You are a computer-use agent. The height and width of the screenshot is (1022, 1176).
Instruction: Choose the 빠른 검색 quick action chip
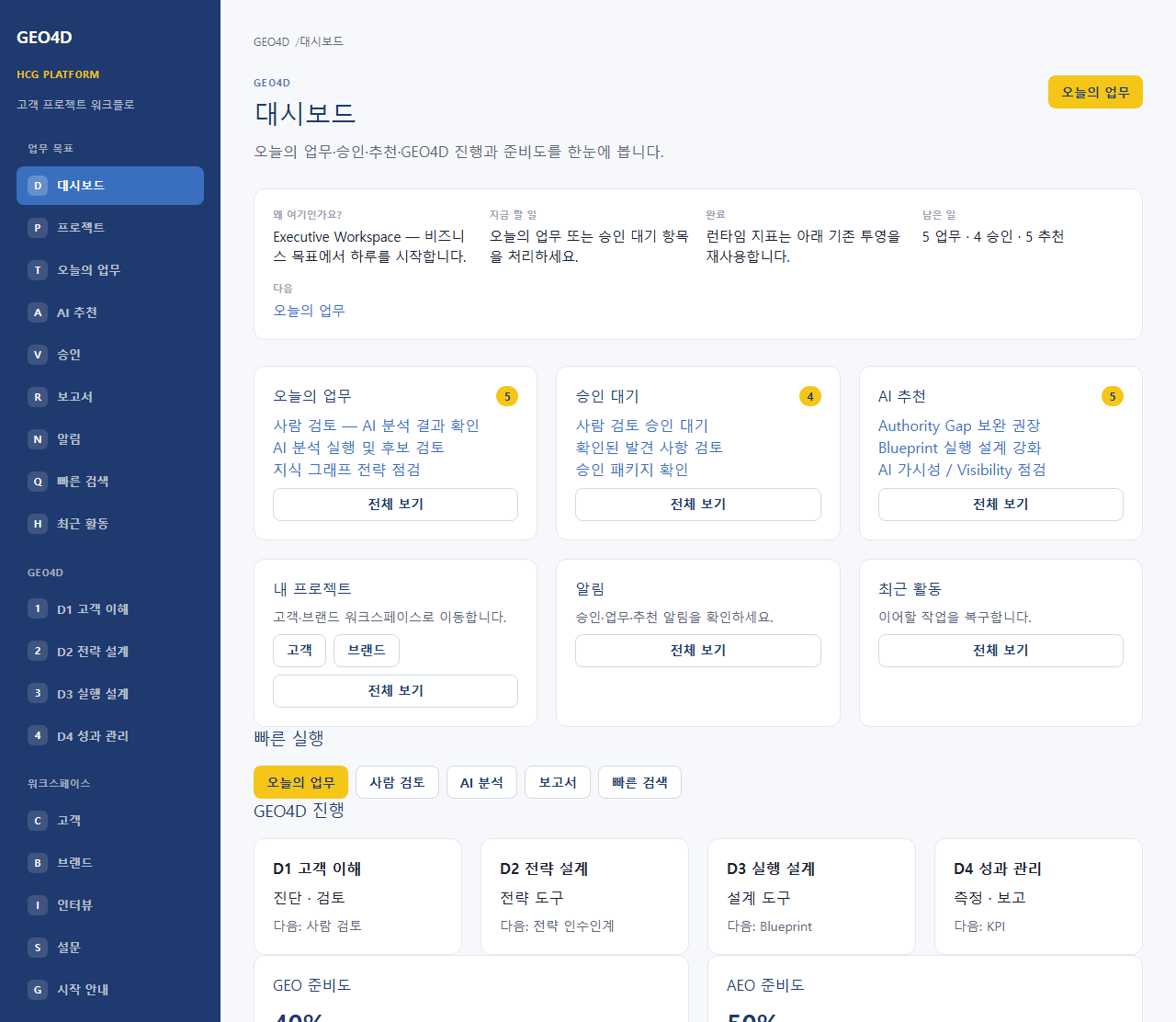pyautogui.click(x=639, y=782)
